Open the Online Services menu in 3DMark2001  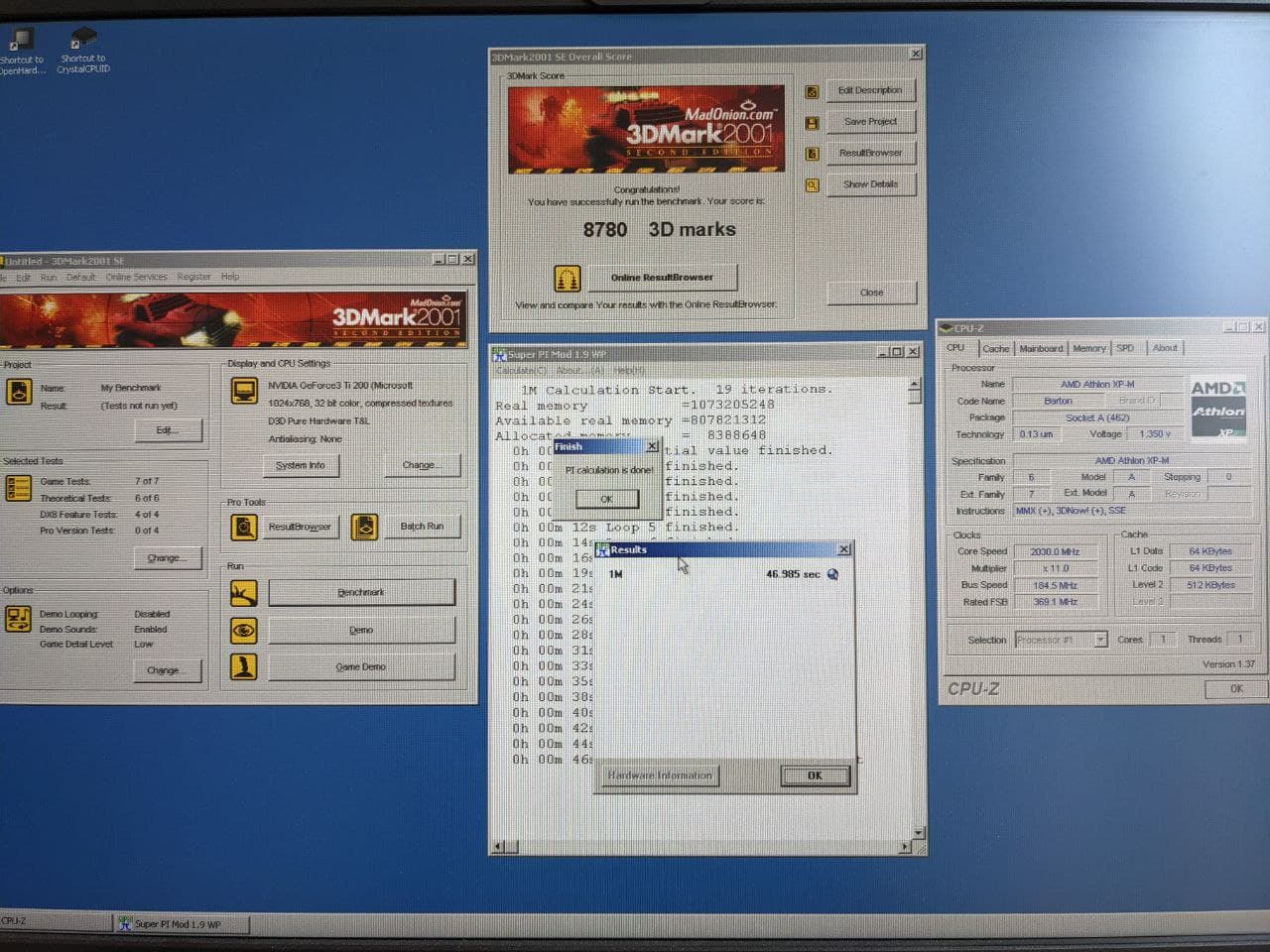pos(137,278)
